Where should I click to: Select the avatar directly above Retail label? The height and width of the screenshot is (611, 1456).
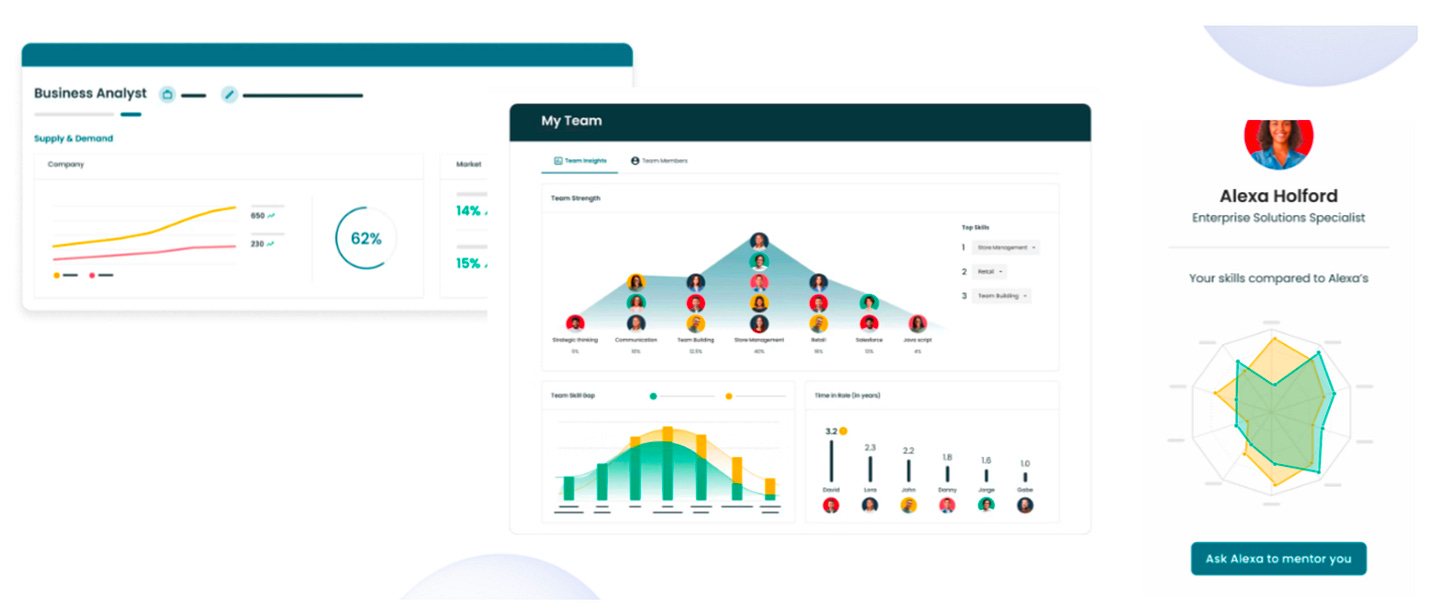[x=818, y=323]
